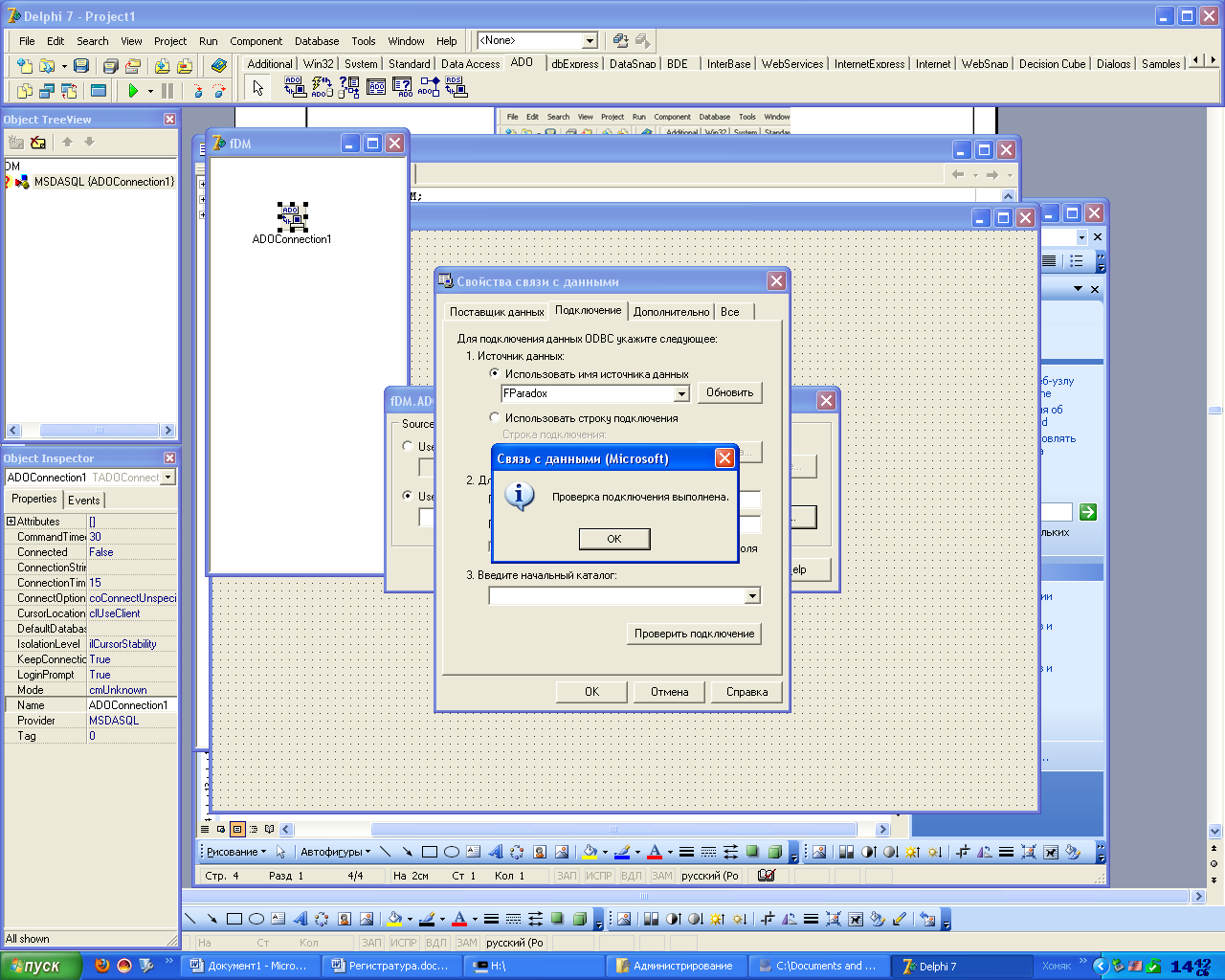Click Text Box icon in Word drawing toolbar
Image resolution: width=1225 pixels, height=980 pixels.
(x=474, y=852)
